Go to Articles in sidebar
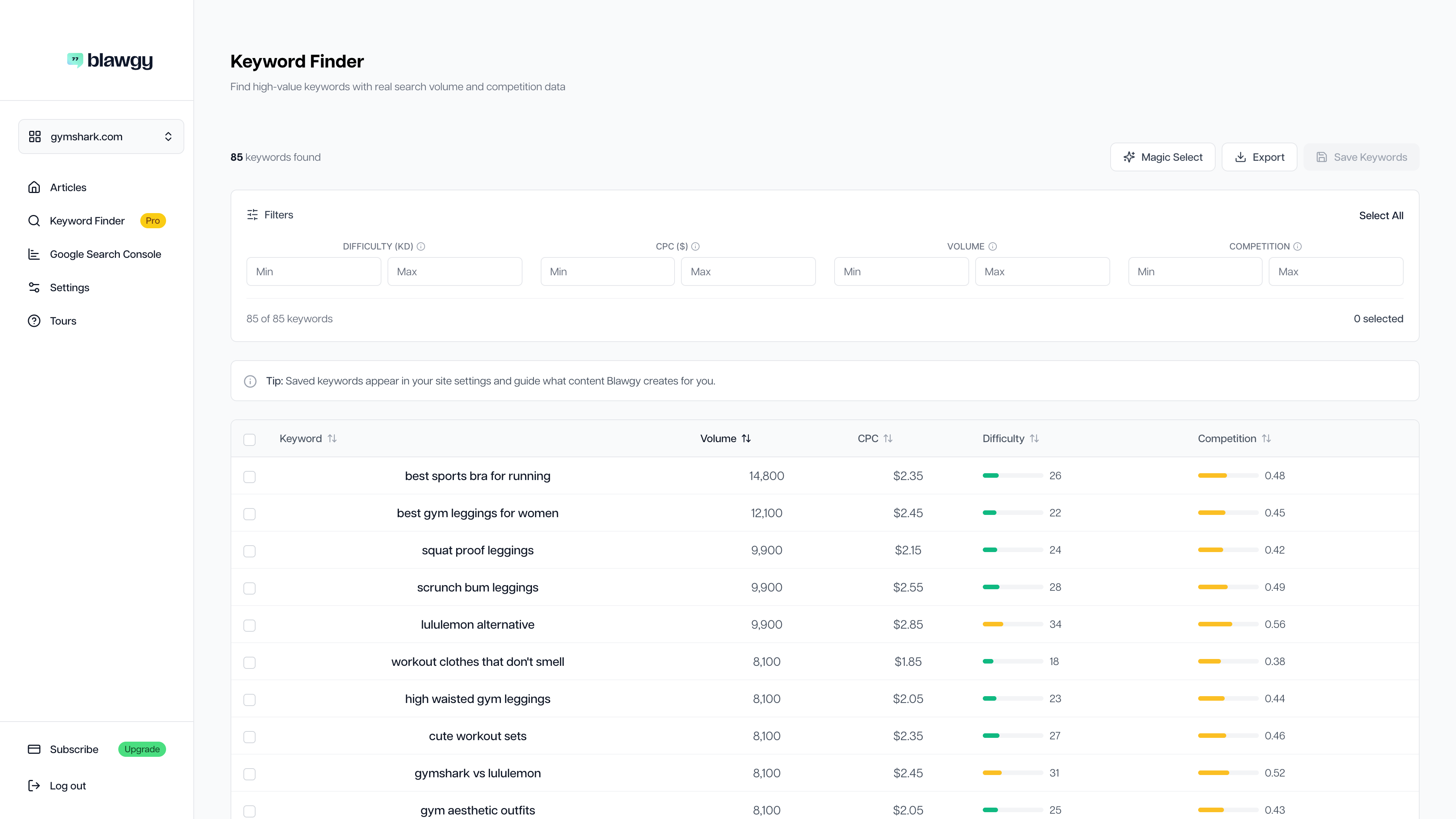1456x819 pixels. pos(68,187)
